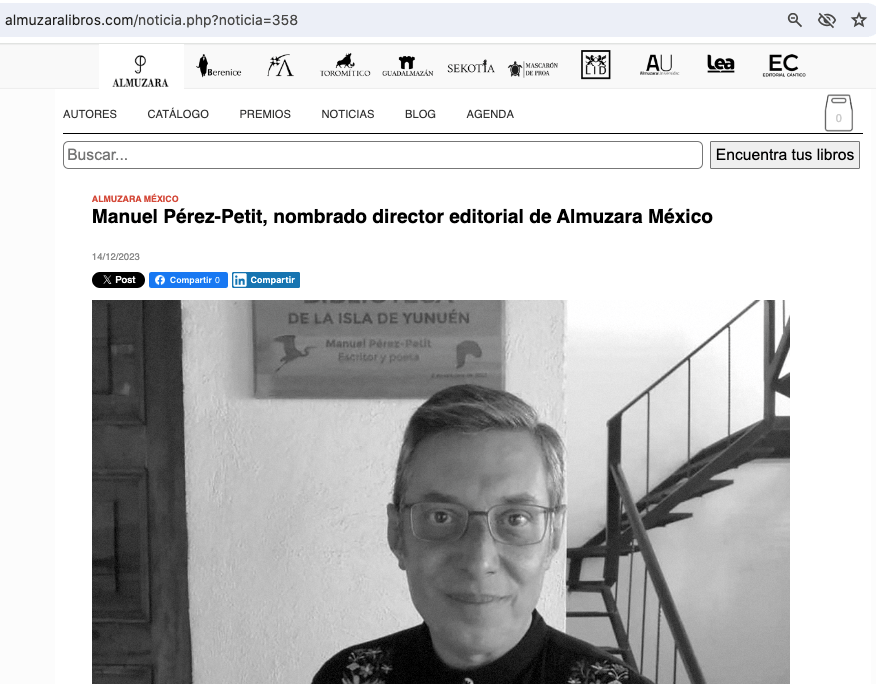This screenshot has height=684, width=876.
Task: Bookmark this page with the star icon
Action: coord(858,20)
